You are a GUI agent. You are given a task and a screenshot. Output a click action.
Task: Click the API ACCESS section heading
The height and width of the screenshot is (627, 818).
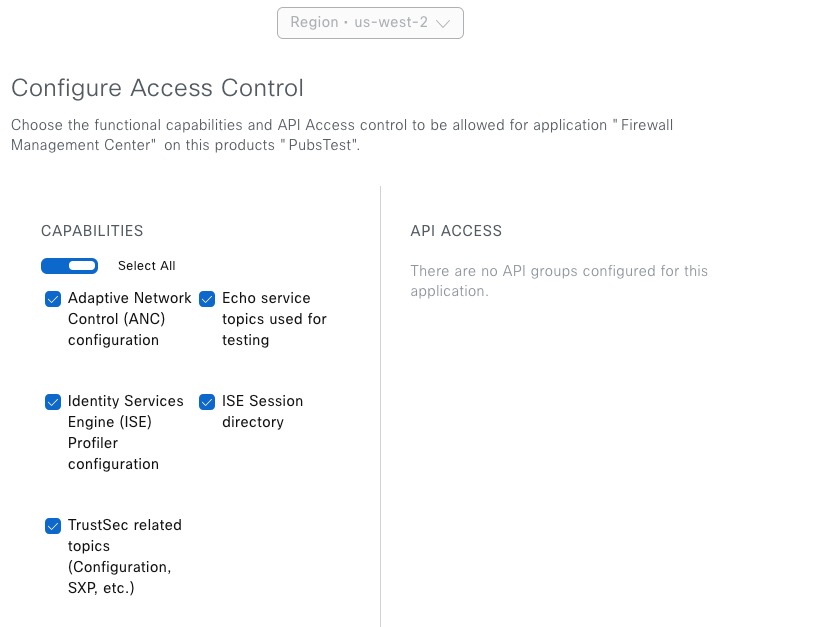coord(456,231)
